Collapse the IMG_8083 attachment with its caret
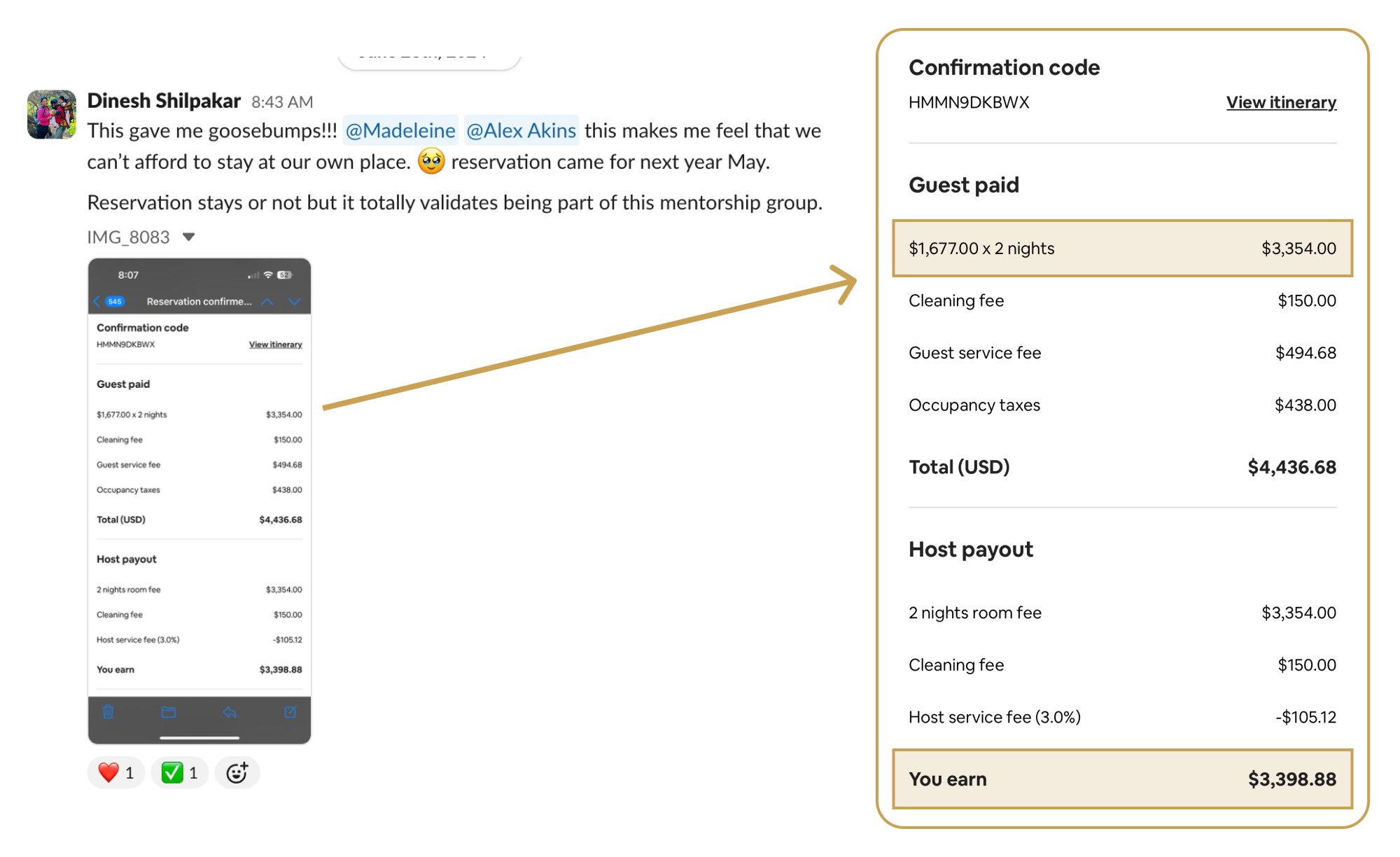This screenshot has height=857, width=1400. pyautogui.click(x=188, y=237)
